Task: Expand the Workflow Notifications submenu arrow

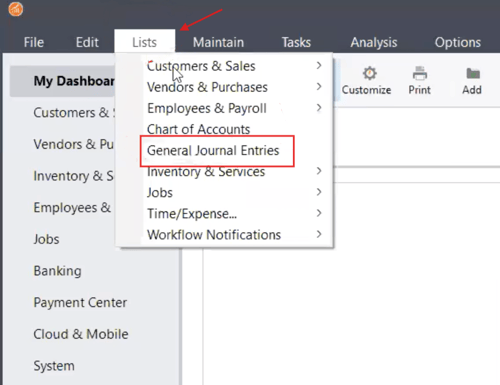Action: [x=319, y=234]
